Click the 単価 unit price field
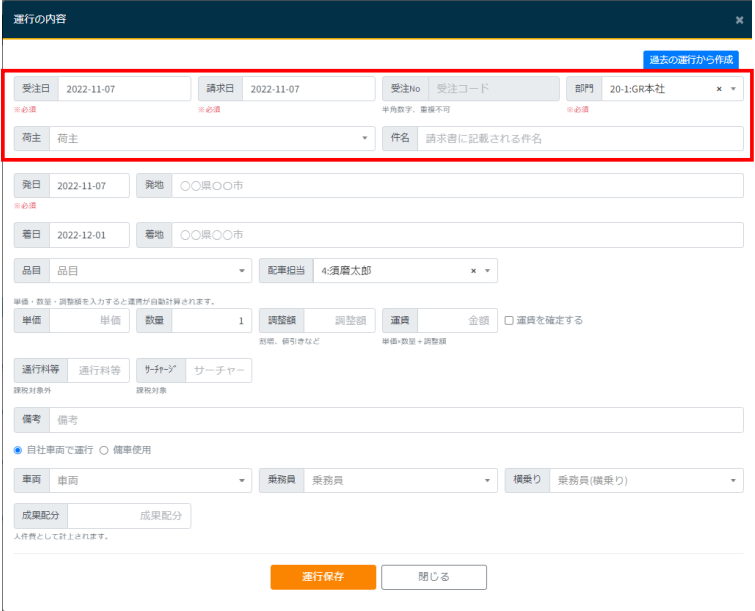This screenshot has width=755, height=611. (x=89, y=320)
